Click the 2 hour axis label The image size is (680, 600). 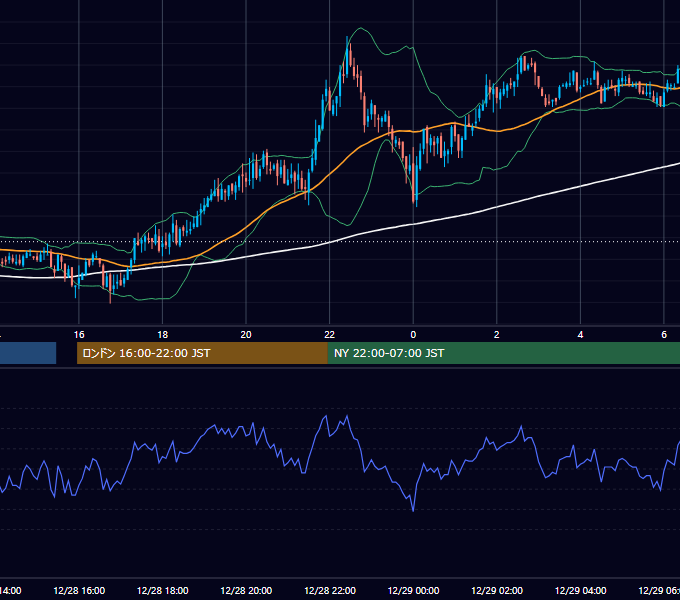click(x=497, y=335)
